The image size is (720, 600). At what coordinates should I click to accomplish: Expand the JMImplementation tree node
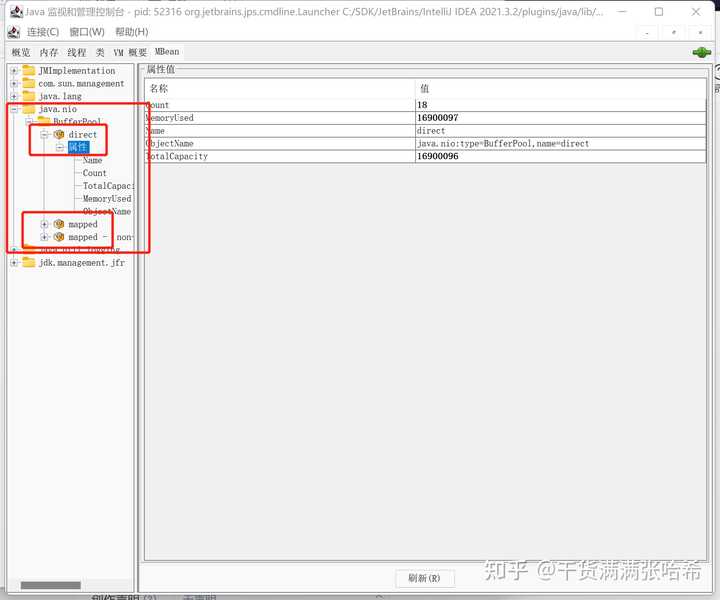14,71
